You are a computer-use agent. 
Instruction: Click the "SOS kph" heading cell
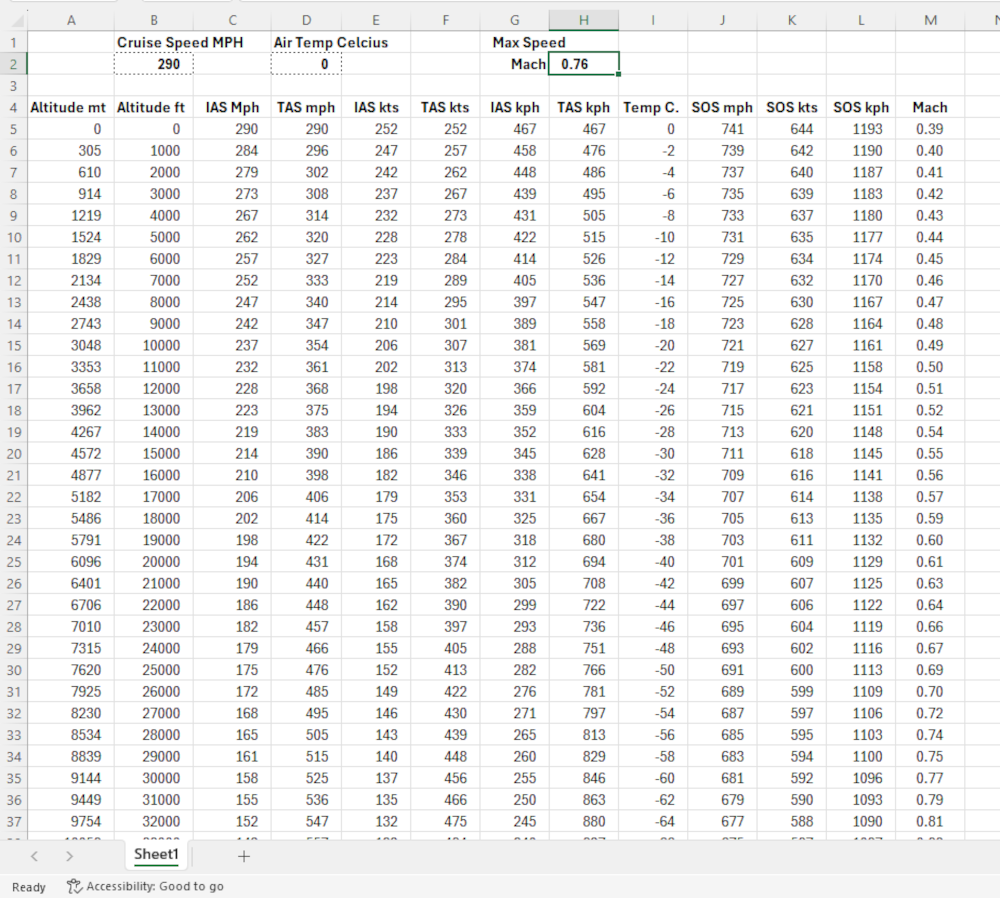[x=861, y=108]
